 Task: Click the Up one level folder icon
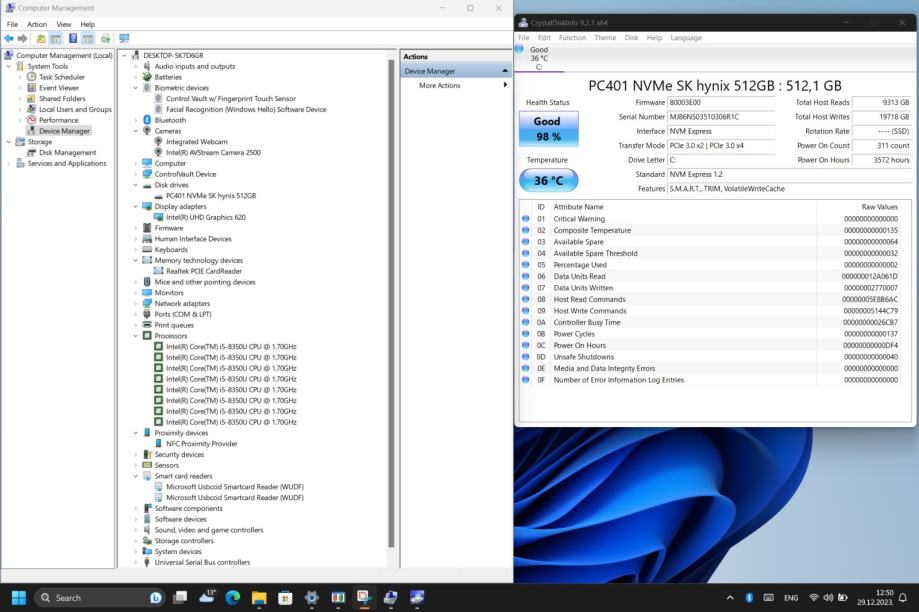[41, 39]
